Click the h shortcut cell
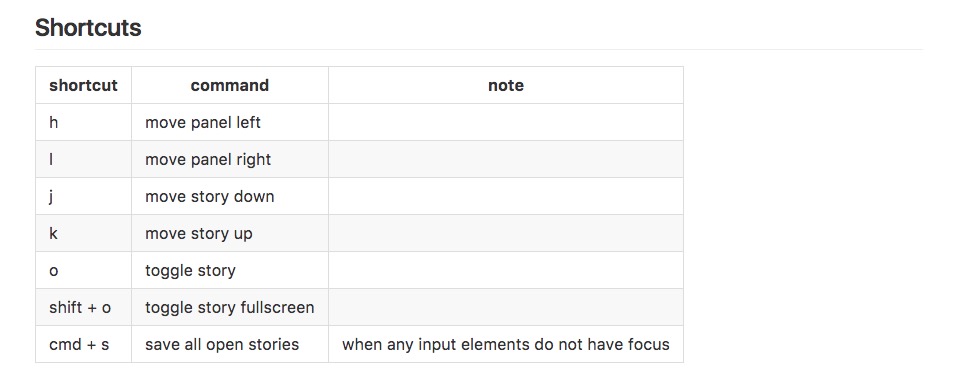964x385 pixels. pyautogui.click(x=83, y=122)
